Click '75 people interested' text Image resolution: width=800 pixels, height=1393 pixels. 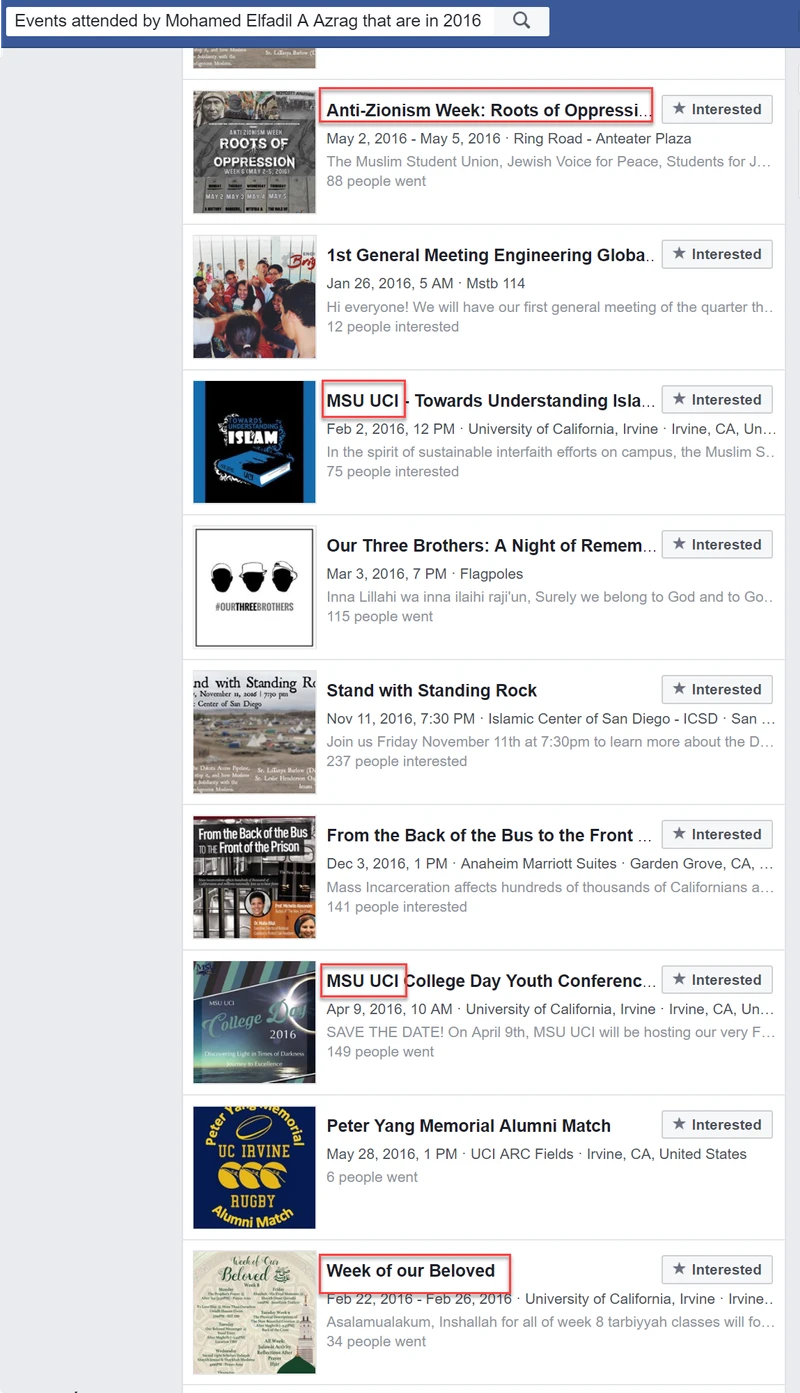tap(393, 471)
